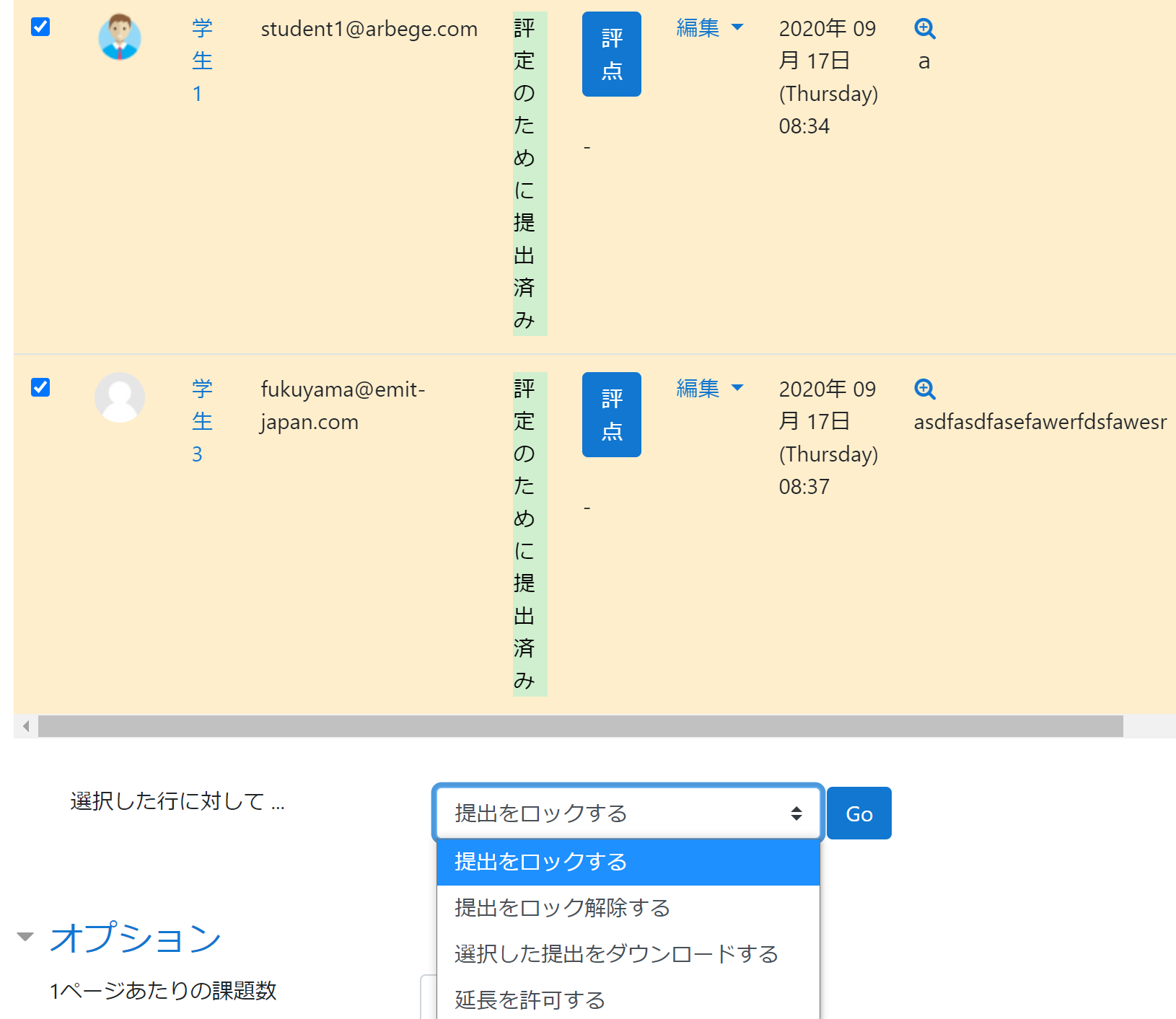Click the horizontal scrollbar thumb
This screenshot has width=1176, height=1019.
pos(581,726)
